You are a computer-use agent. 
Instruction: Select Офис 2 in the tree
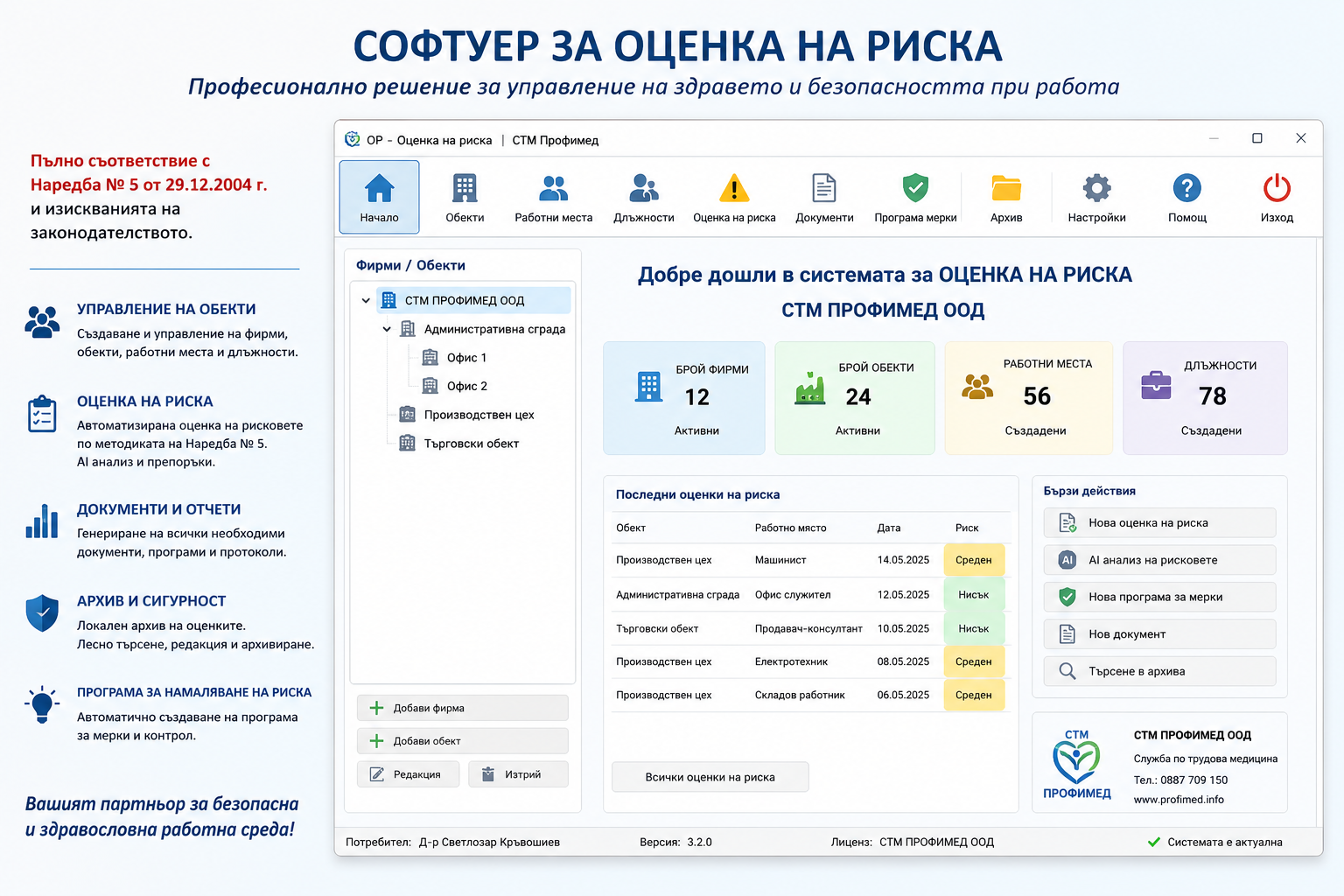coord(466,386)
